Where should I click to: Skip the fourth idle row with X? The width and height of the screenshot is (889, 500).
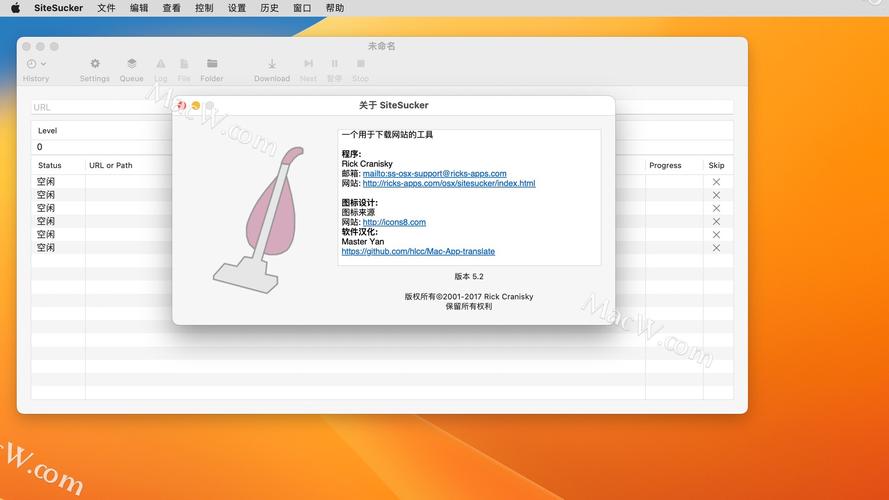pos(716,221)
